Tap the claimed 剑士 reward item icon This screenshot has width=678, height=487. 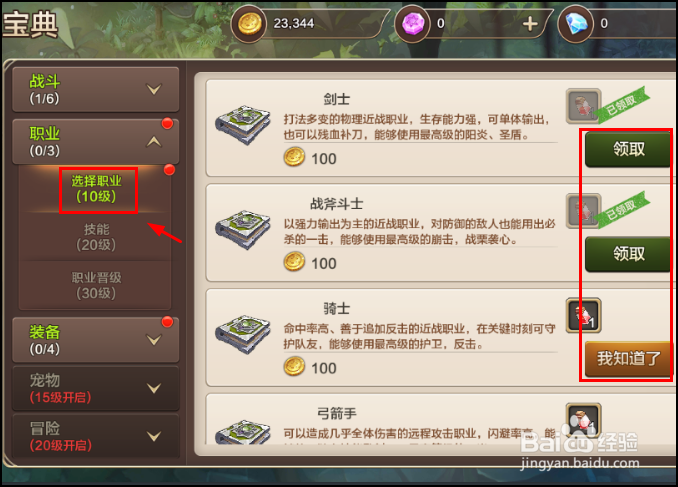pyautogui.click(x=584, y=106)
